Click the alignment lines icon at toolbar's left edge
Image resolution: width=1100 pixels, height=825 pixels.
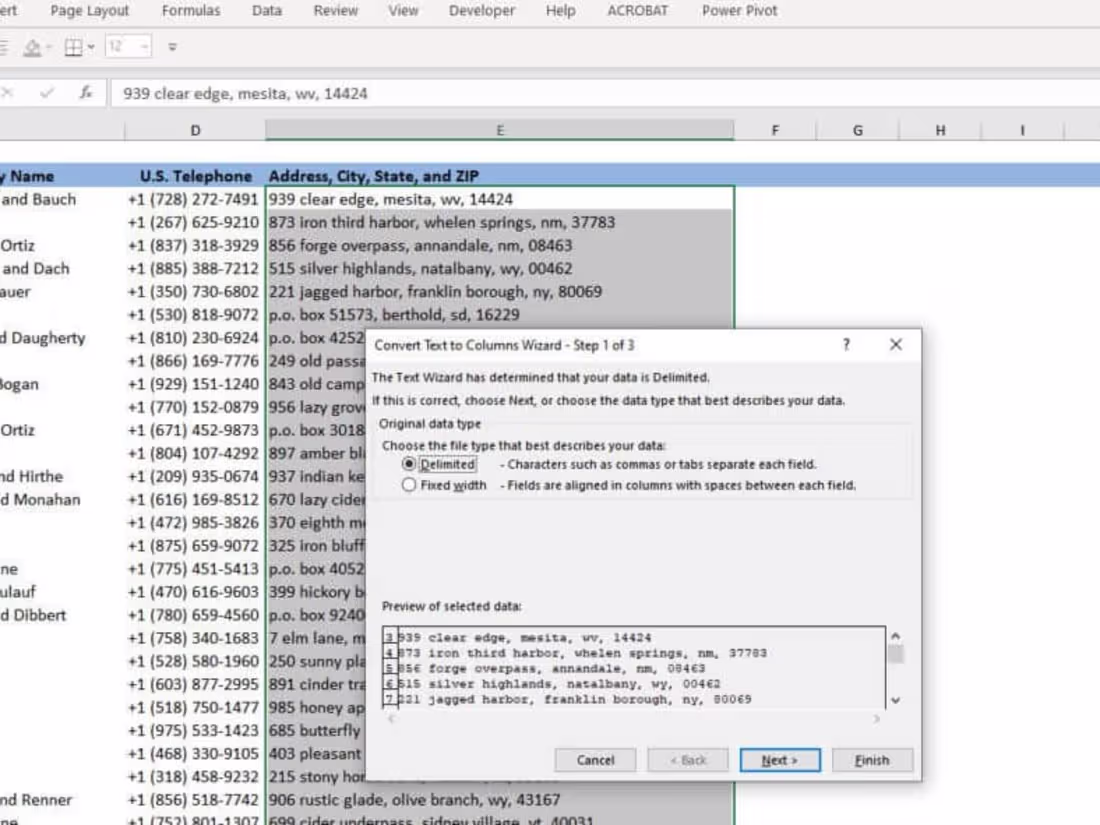tap(4, 46)
